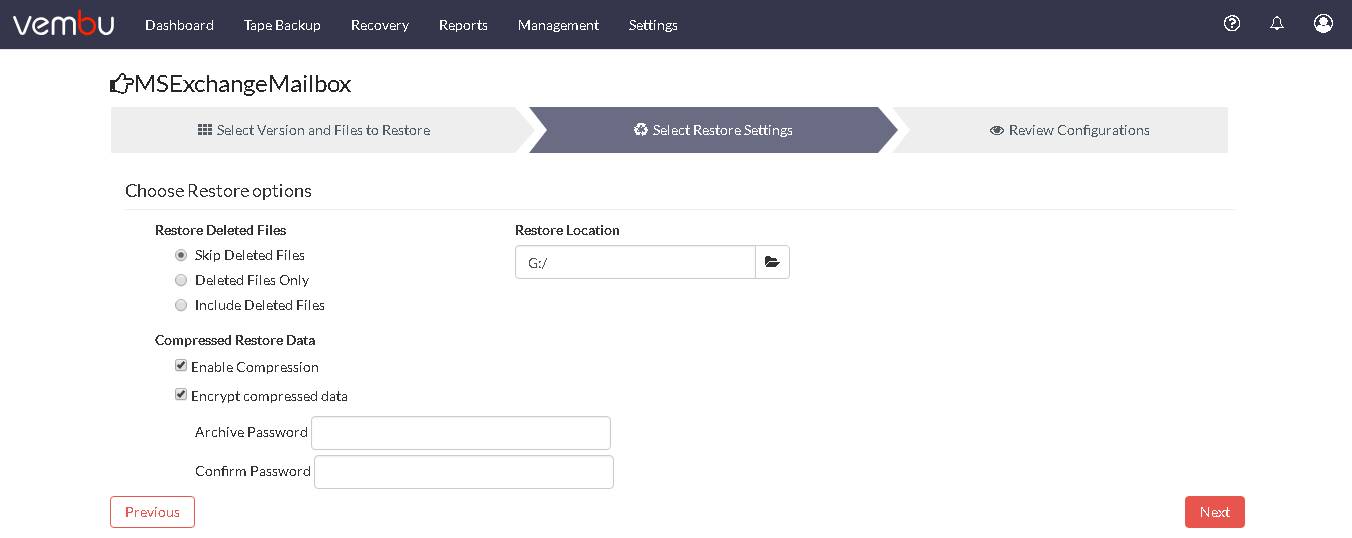Open the notifications bell icon
Screen dimensions: 1352x538
[x=1277, y=23]
